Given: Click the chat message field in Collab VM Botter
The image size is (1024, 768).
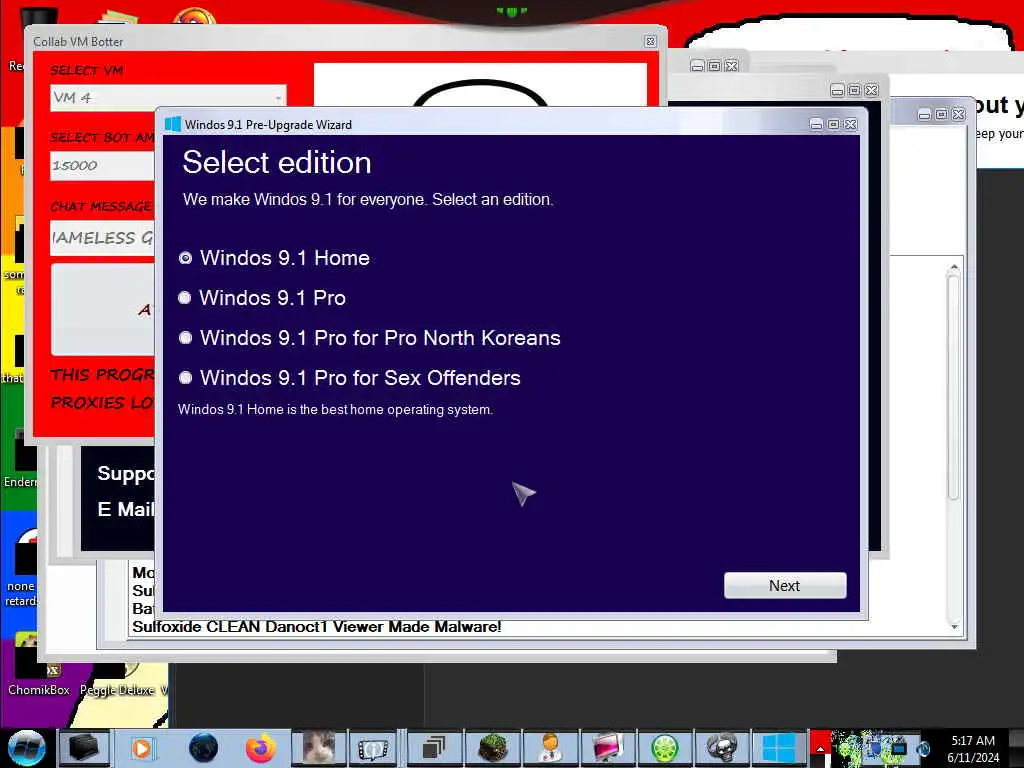Looking at the screenshot, I should point(103,238).
